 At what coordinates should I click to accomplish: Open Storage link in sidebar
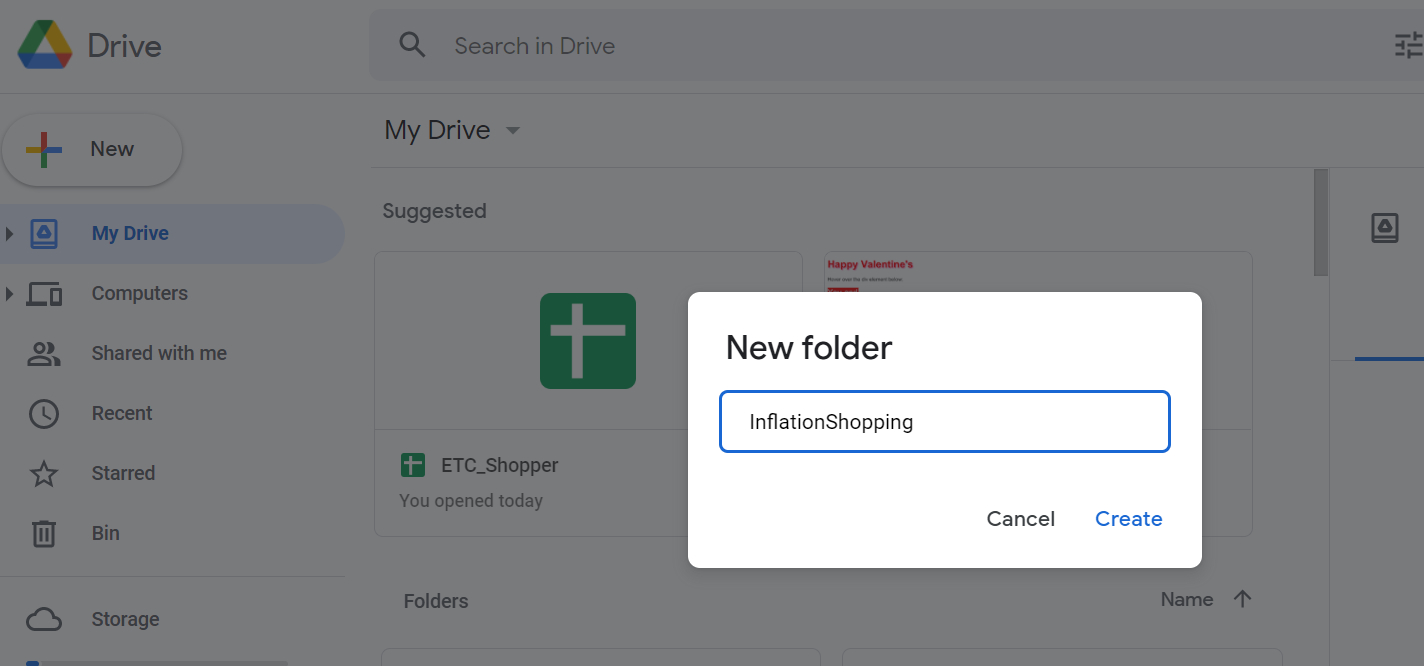click(x=125, y=620)
